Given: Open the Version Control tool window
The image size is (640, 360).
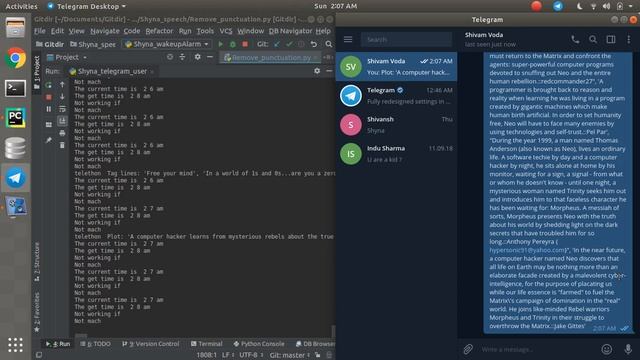Looking at the screenshot, I should 151,344.
